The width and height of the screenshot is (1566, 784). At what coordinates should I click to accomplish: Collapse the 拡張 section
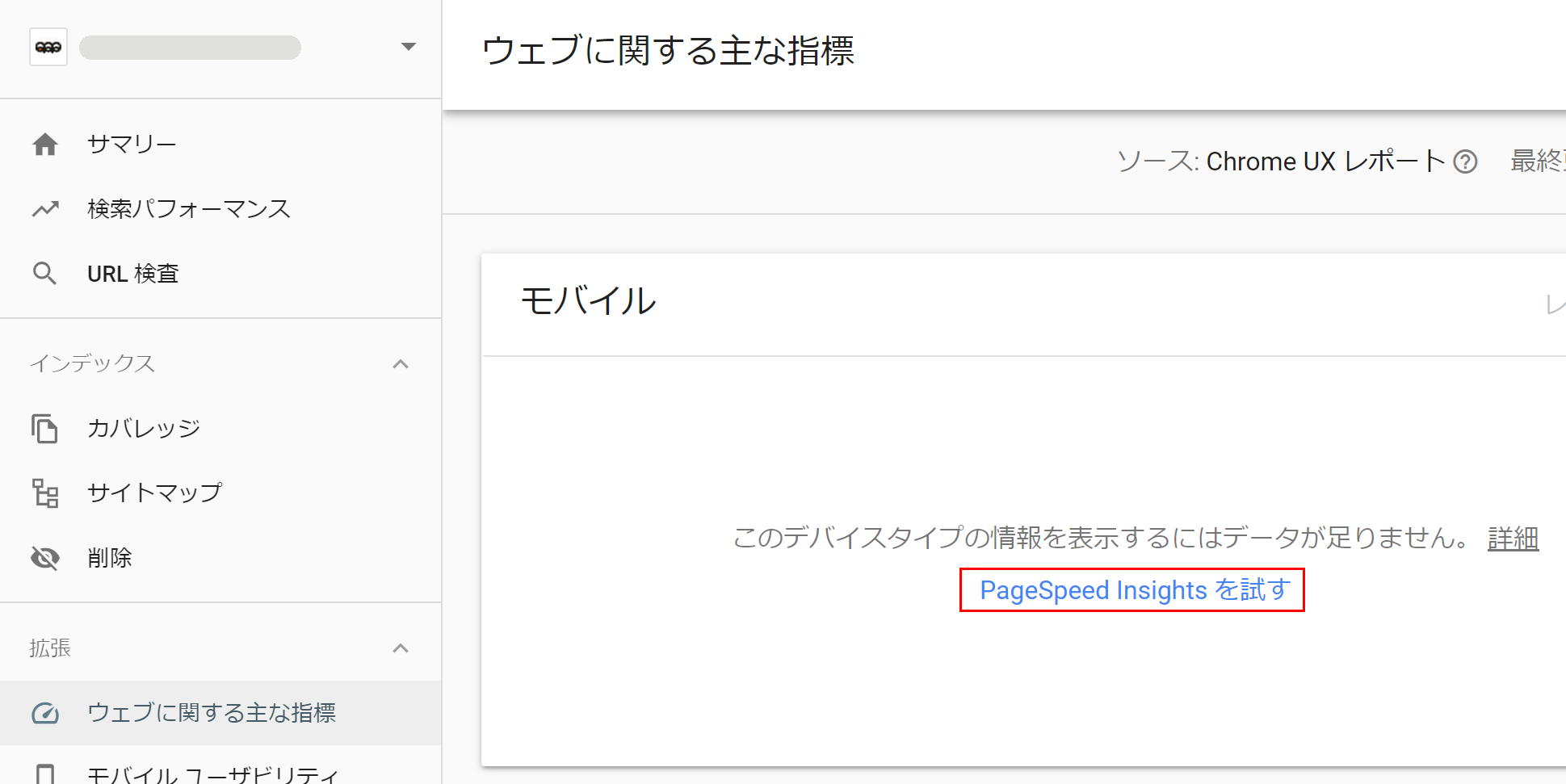click(401, 648)
